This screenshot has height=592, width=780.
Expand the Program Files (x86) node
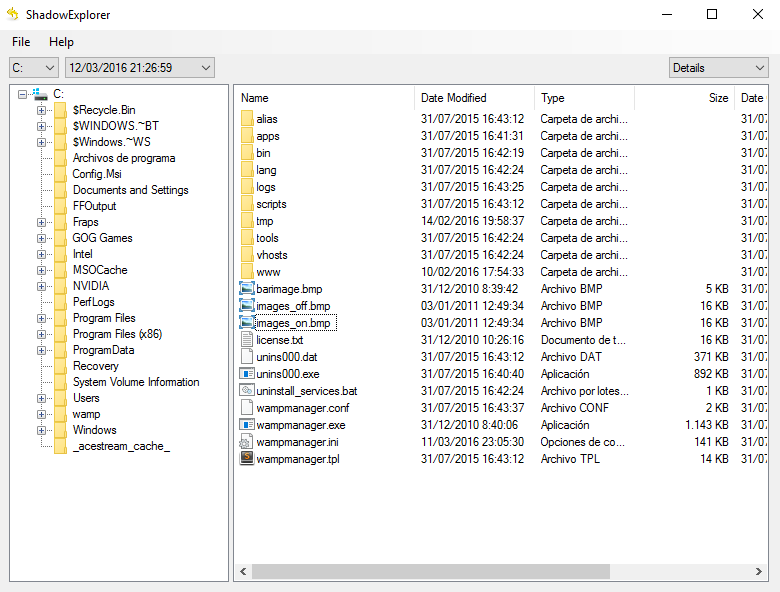click(x=41, y=334)
